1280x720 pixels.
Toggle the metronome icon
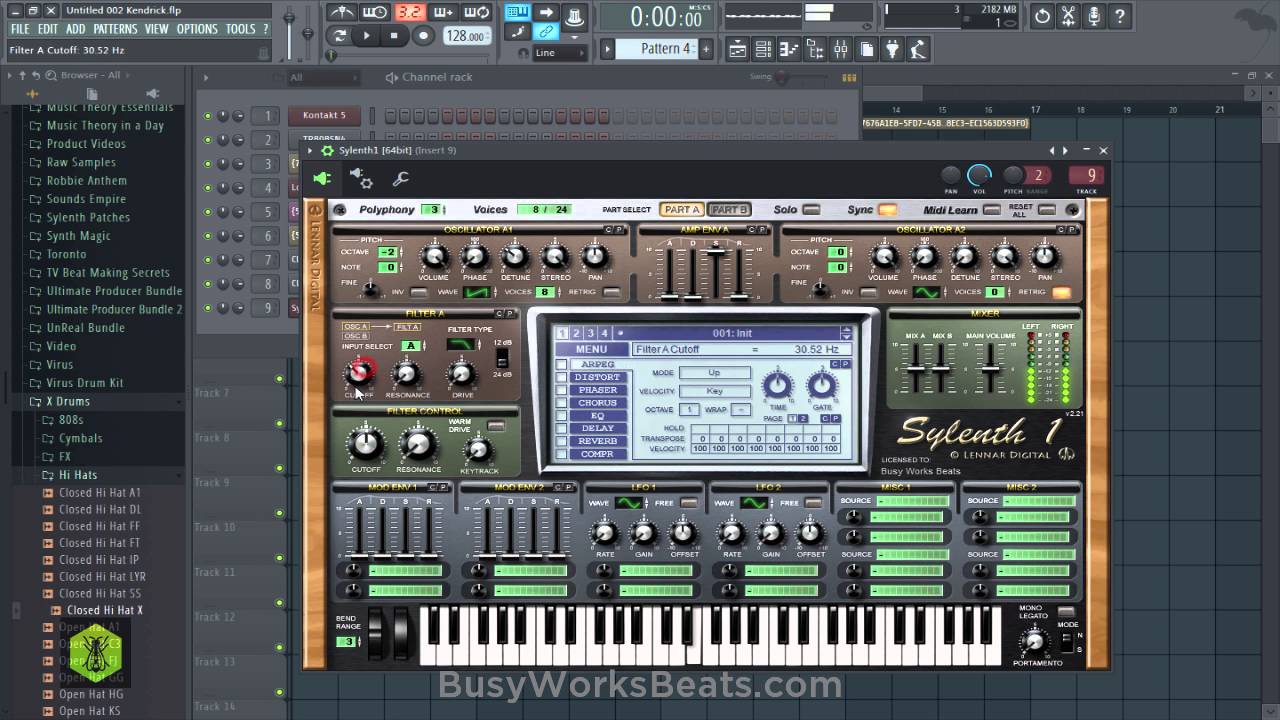tap(342, 13)
